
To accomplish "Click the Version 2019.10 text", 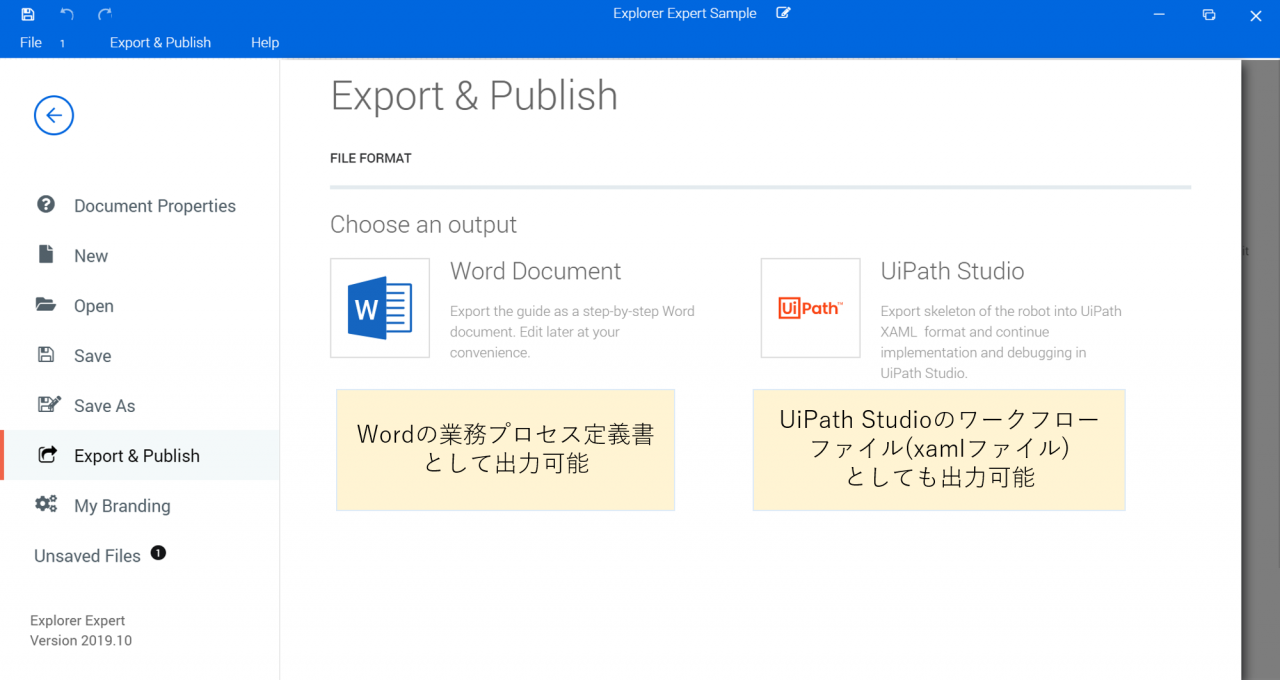I will point(81,640).
